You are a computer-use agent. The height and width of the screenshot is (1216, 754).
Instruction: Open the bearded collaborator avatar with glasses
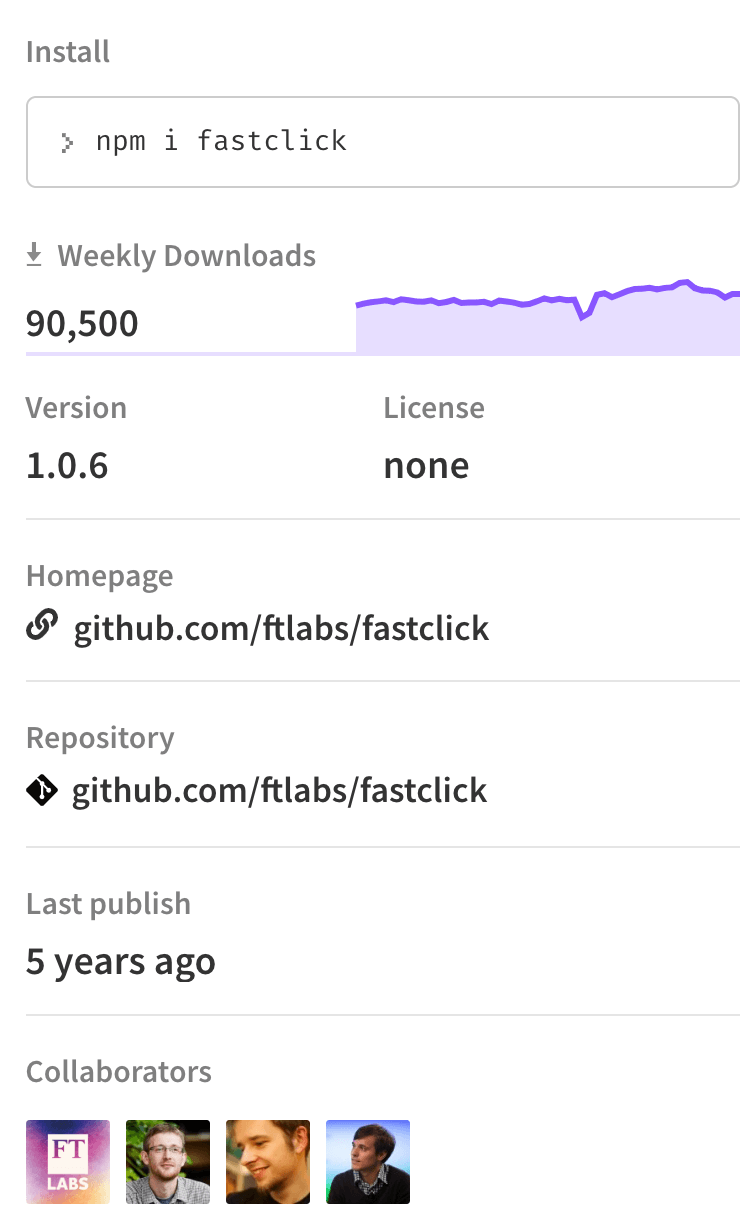tap(167, 1161)
